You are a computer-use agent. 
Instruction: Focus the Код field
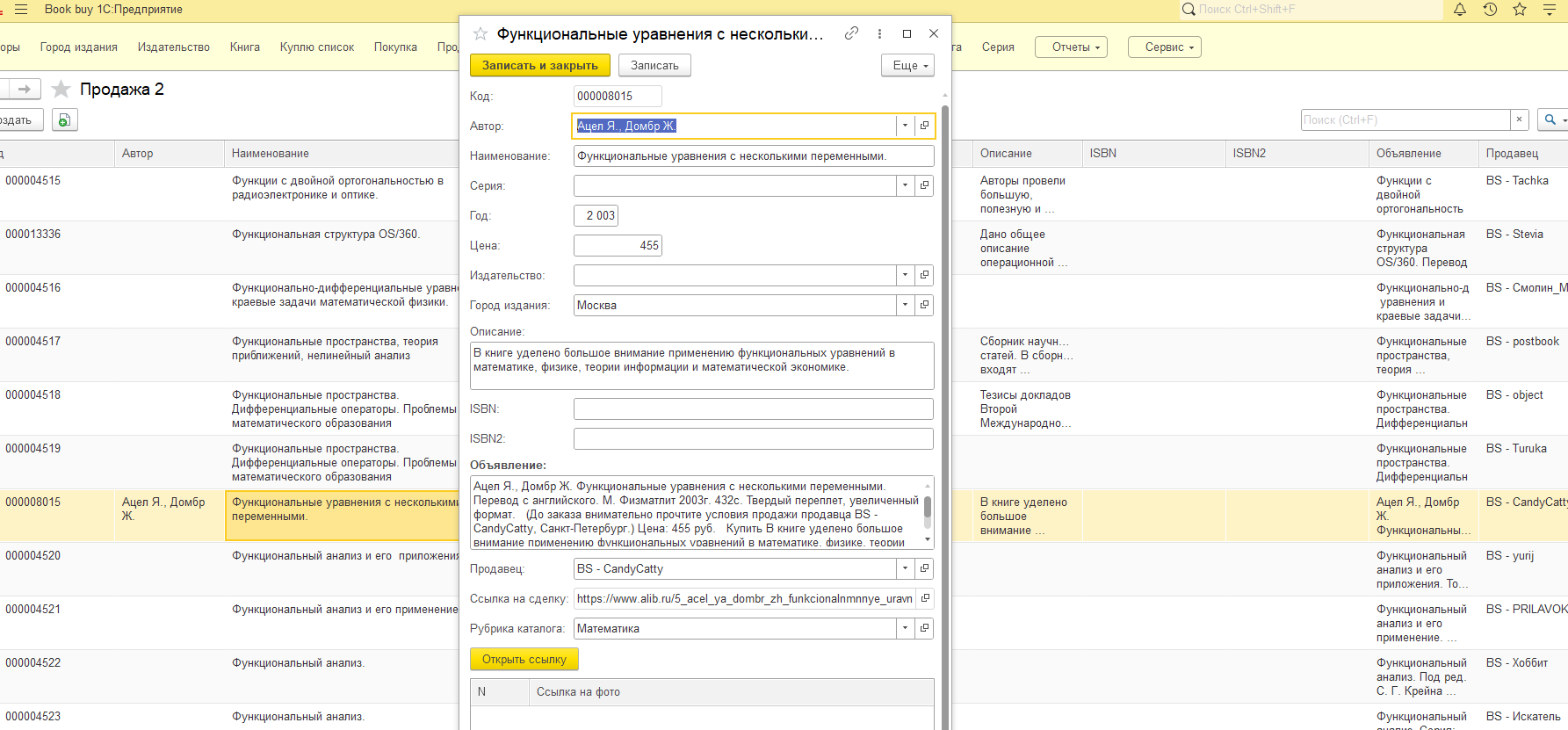(x=618, y=96)
